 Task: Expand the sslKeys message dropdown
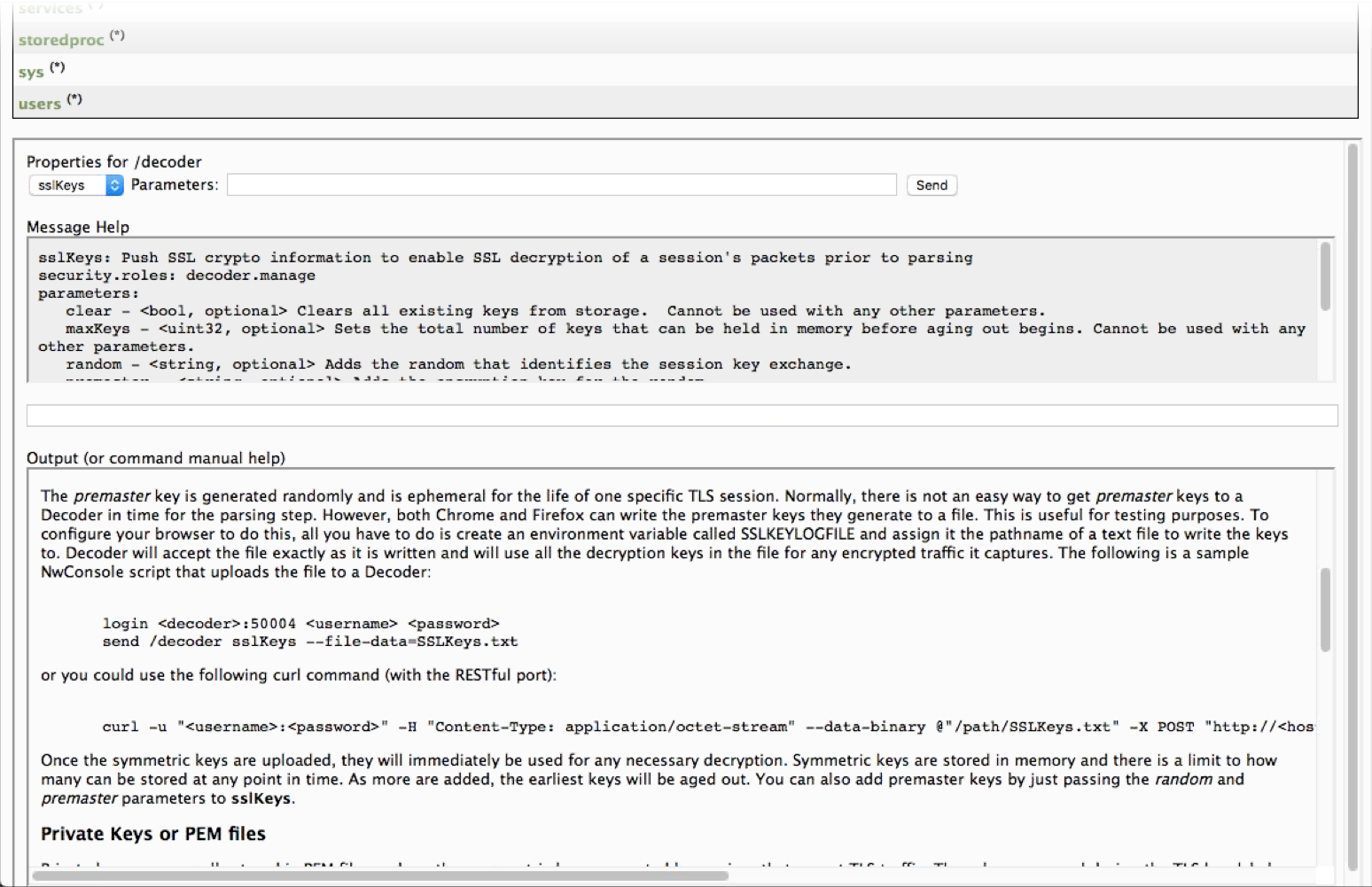[x=76, y=185]
